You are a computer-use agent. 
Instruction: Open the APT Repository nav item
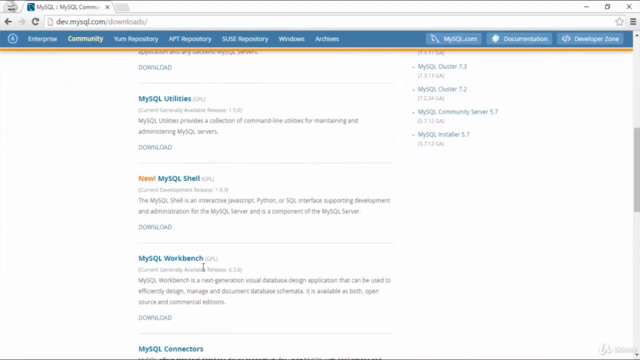(x=190, y=39)
